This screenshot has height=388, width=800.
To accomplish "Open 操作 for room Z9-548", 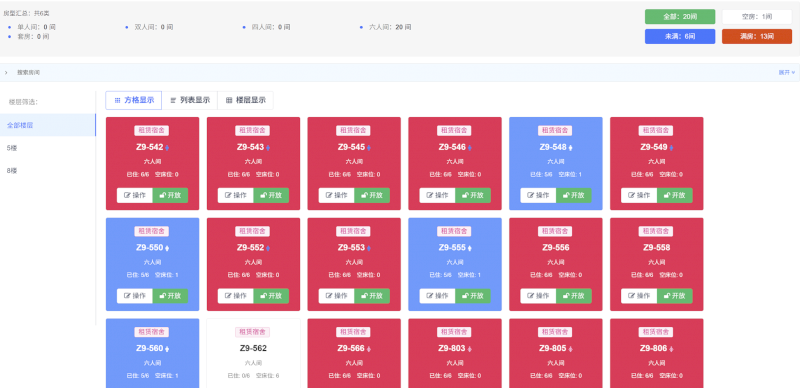I will click(538, 195).
